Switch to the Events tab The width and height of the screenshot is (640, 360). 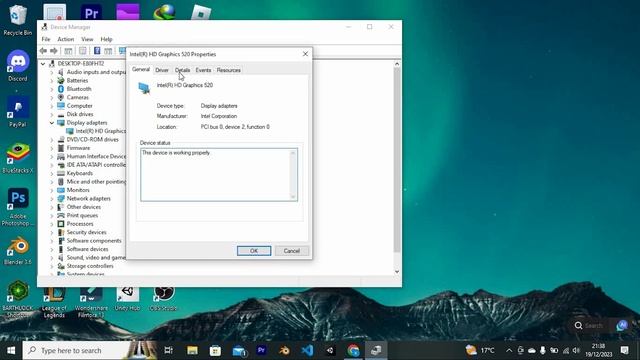coord(203,70)
